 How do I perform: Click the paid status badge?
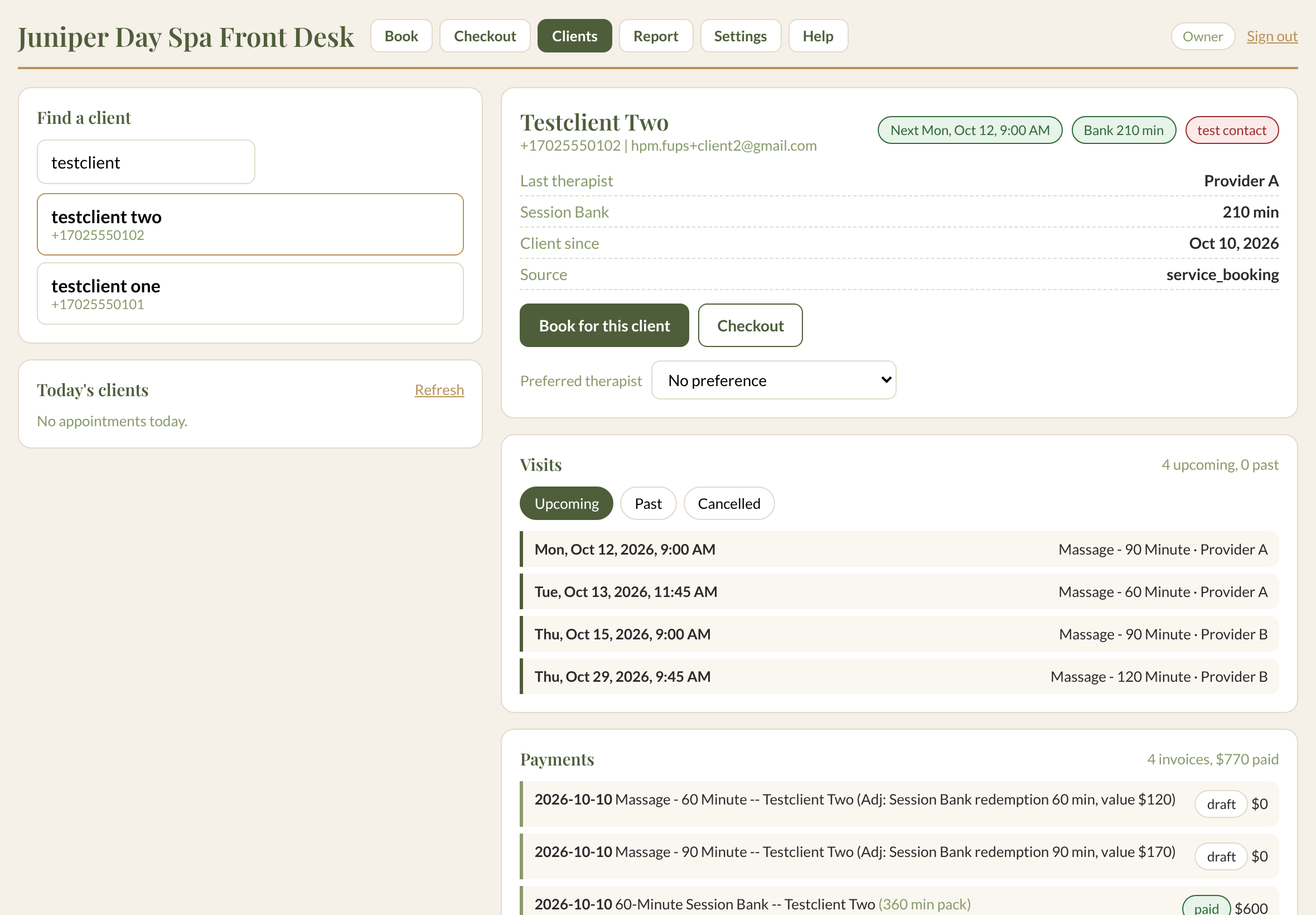pos(1206,907)
